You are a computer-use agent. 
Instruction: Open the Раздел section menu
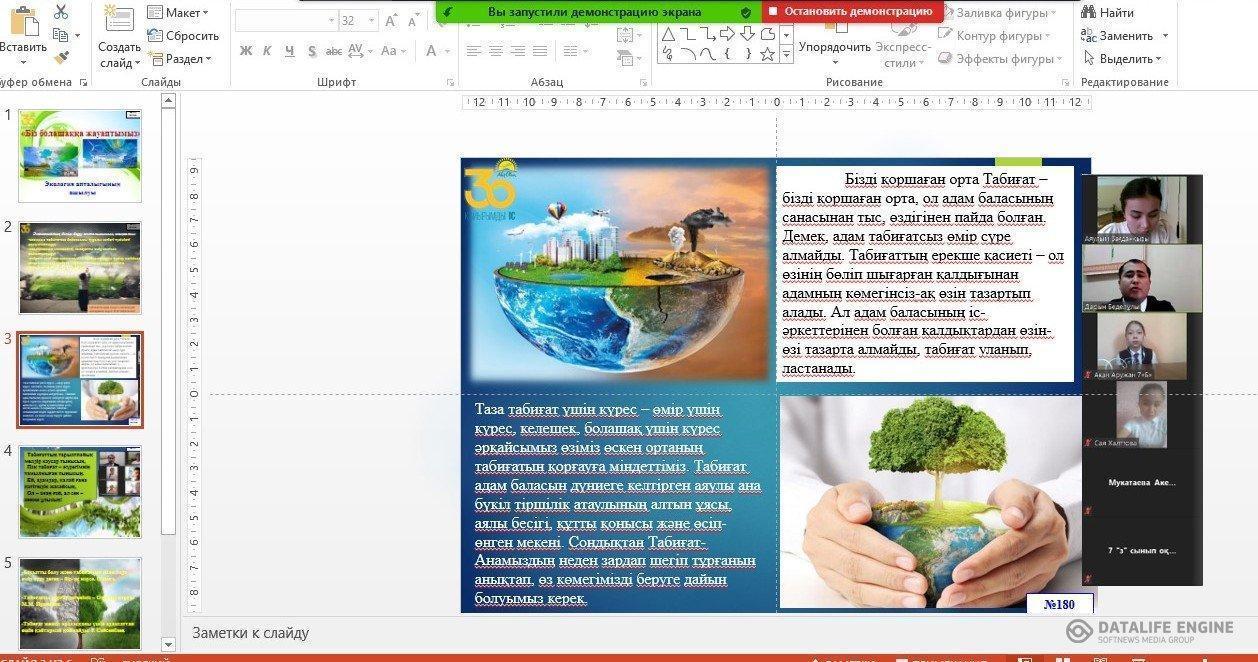pyautogui.click(x=180, y=59)
